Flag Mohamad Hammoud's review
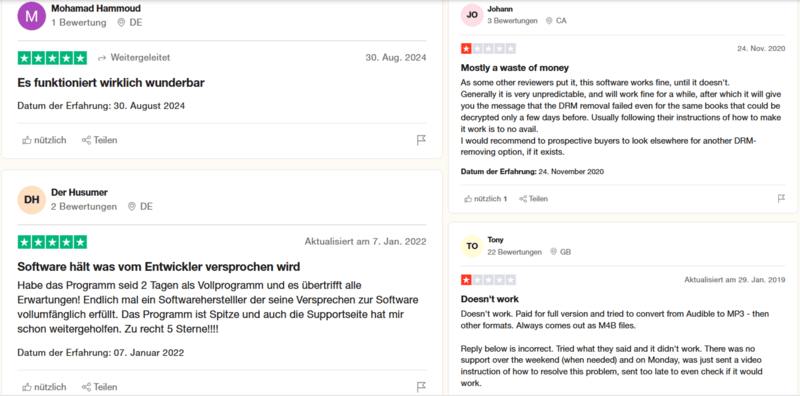The width and height of the screenshot is (800, 396). pos(421,140)
